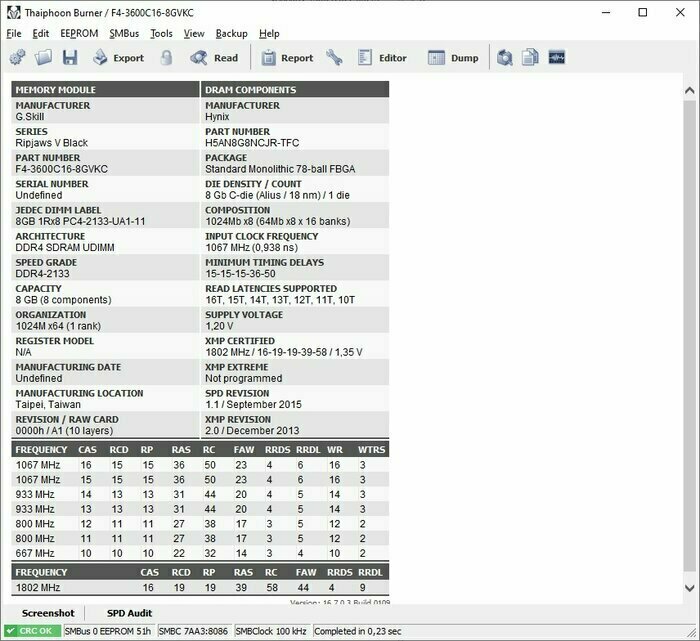Click the copy pages toolbar icon

click(530, 58)
